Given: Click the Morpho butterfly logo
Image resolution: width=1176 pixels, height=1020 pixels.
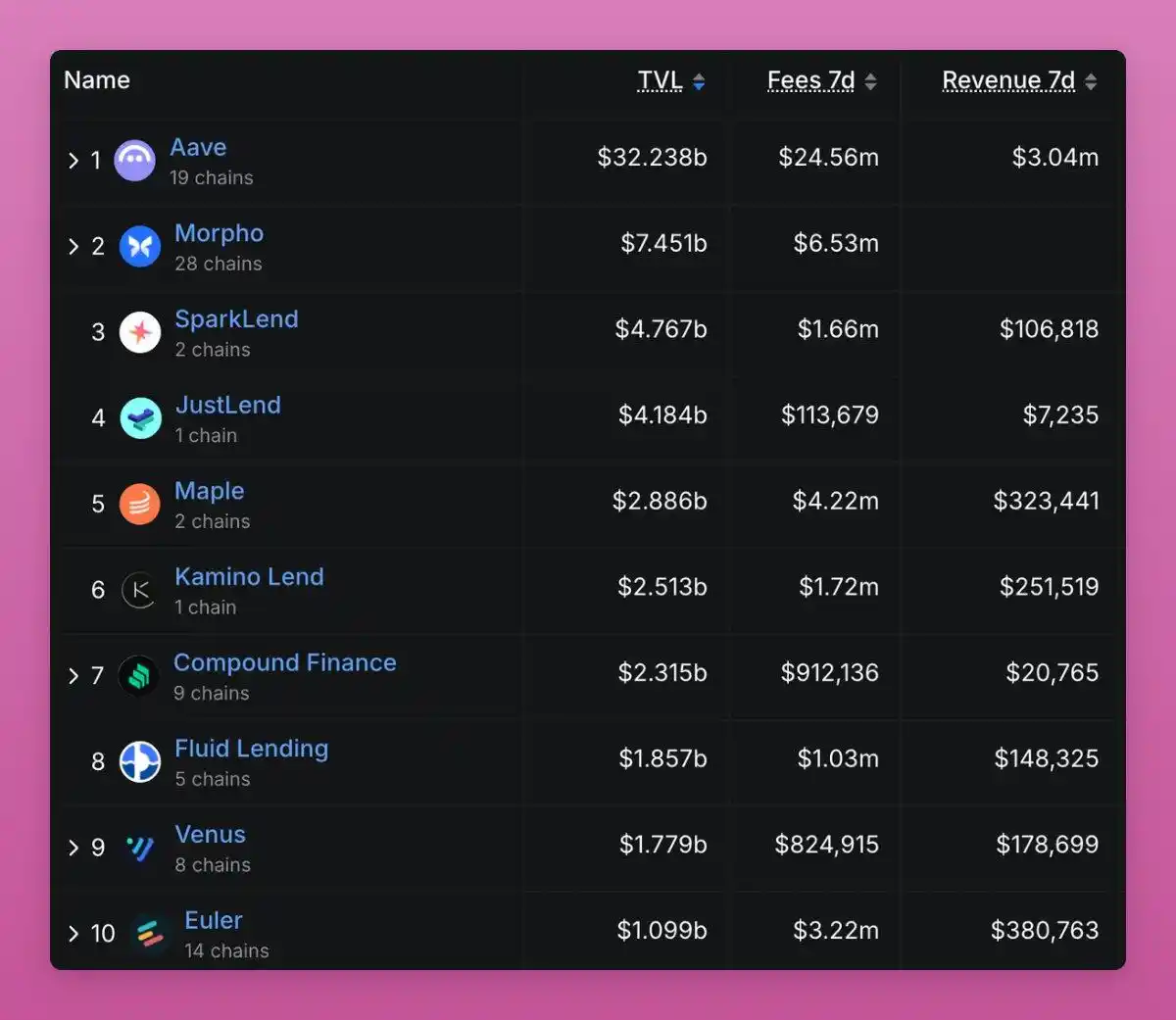Looking at the screenshot, I should pos(138,245).
